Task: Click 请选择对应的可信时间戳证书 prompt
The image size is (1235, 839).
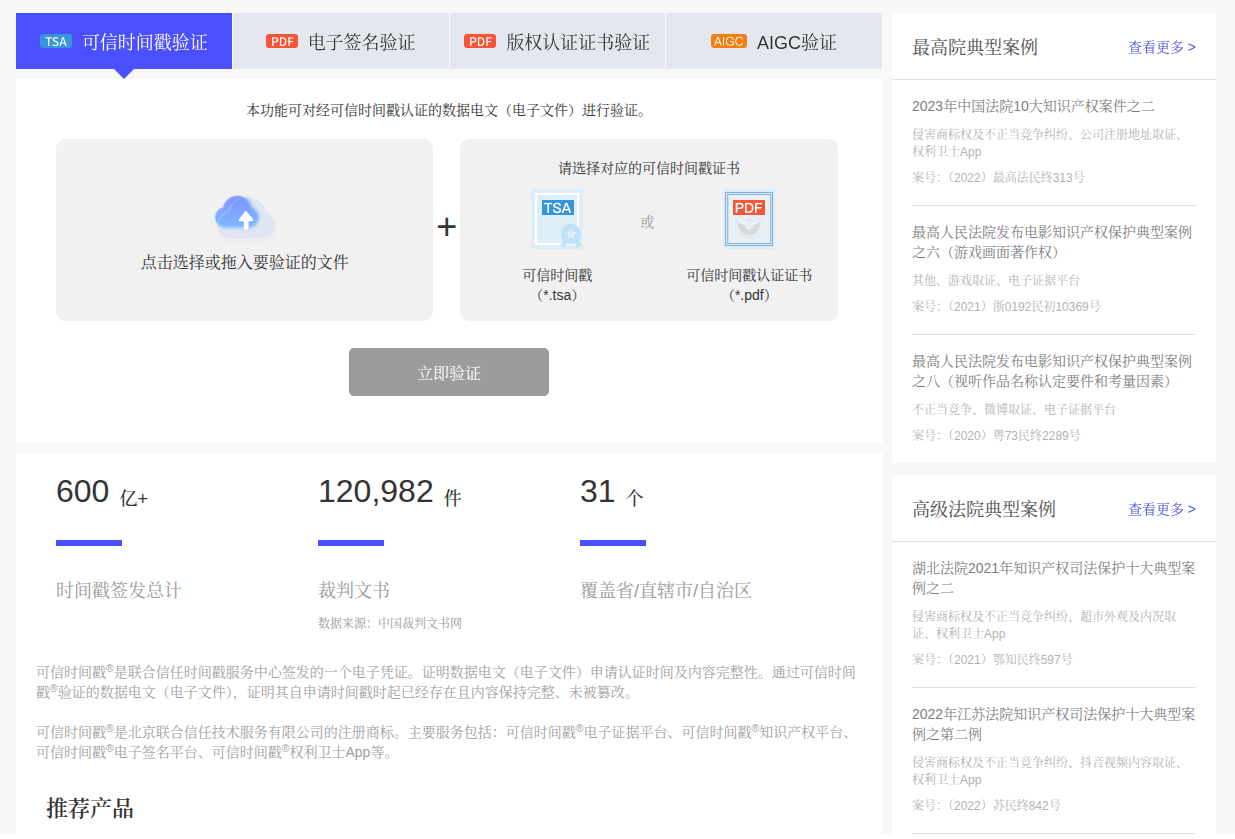Action: [x=649, y=169]
